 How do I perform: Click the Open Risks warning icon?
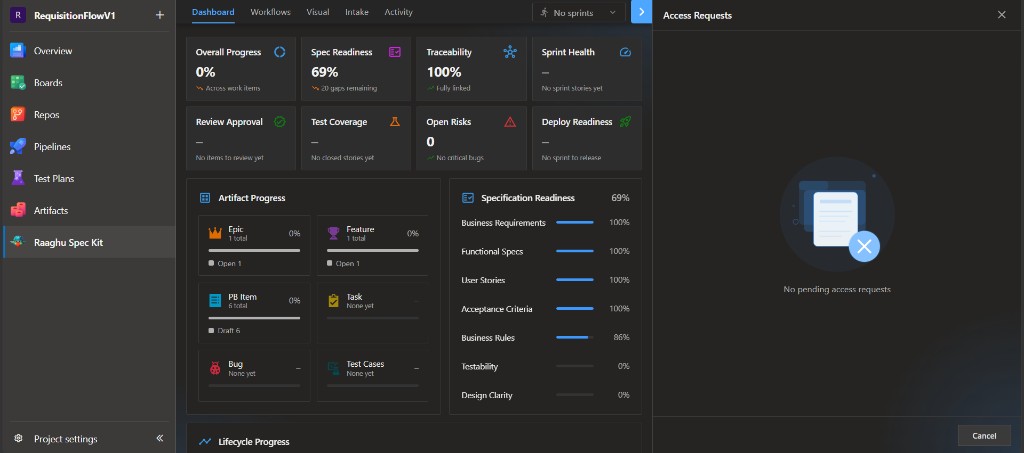[x=510, y=122]
